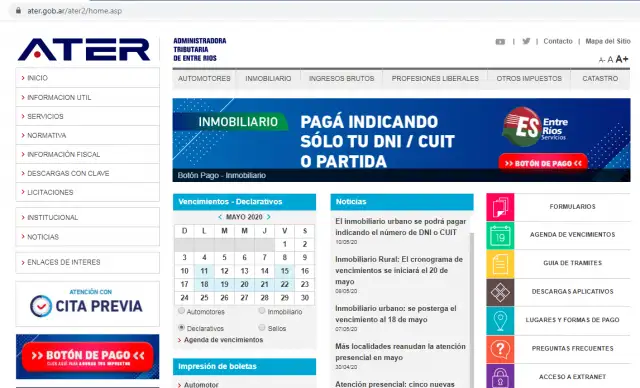Open the ATER Twitter icon
The width and height of the screenshot is (640, 388).
point(526,41)
